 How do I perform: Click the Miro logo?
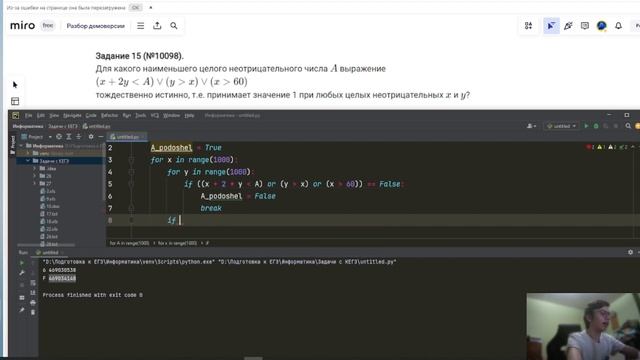click(x=22, y=25)
